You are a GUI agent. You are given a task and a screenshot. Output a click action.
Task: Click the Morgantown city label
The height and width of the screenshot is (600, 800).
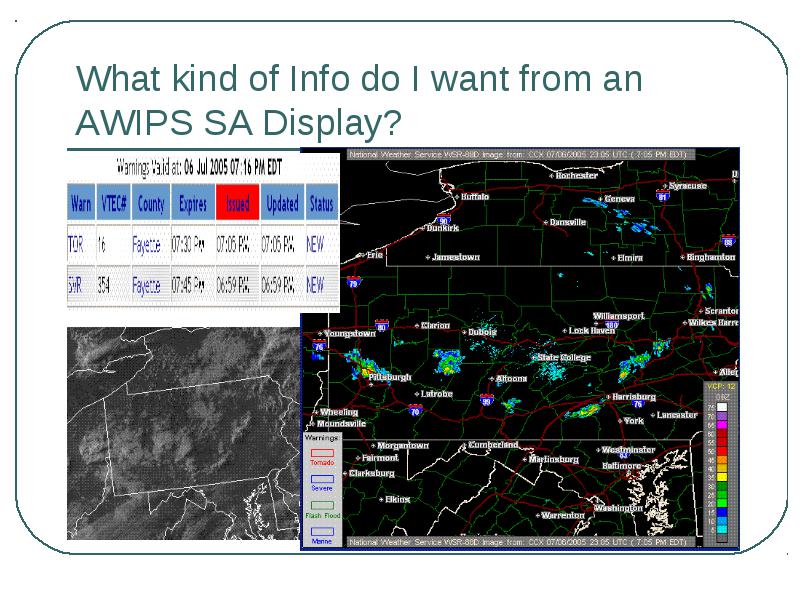[x=403, y=445]
